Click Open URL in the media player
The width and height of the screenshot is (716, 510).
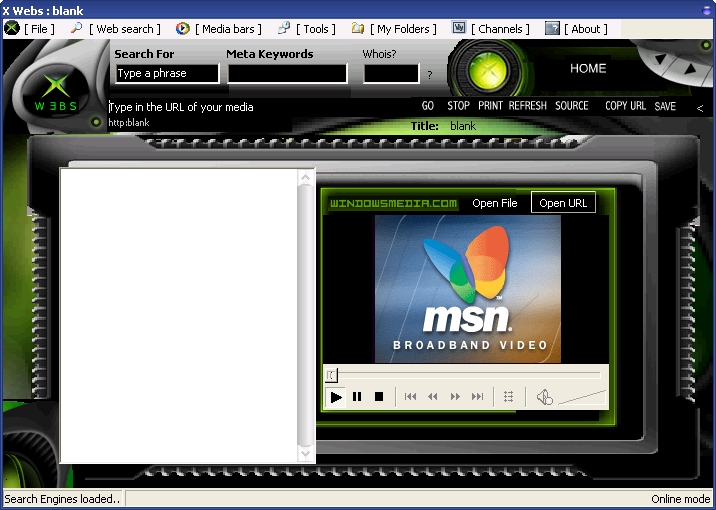point(563,203)
